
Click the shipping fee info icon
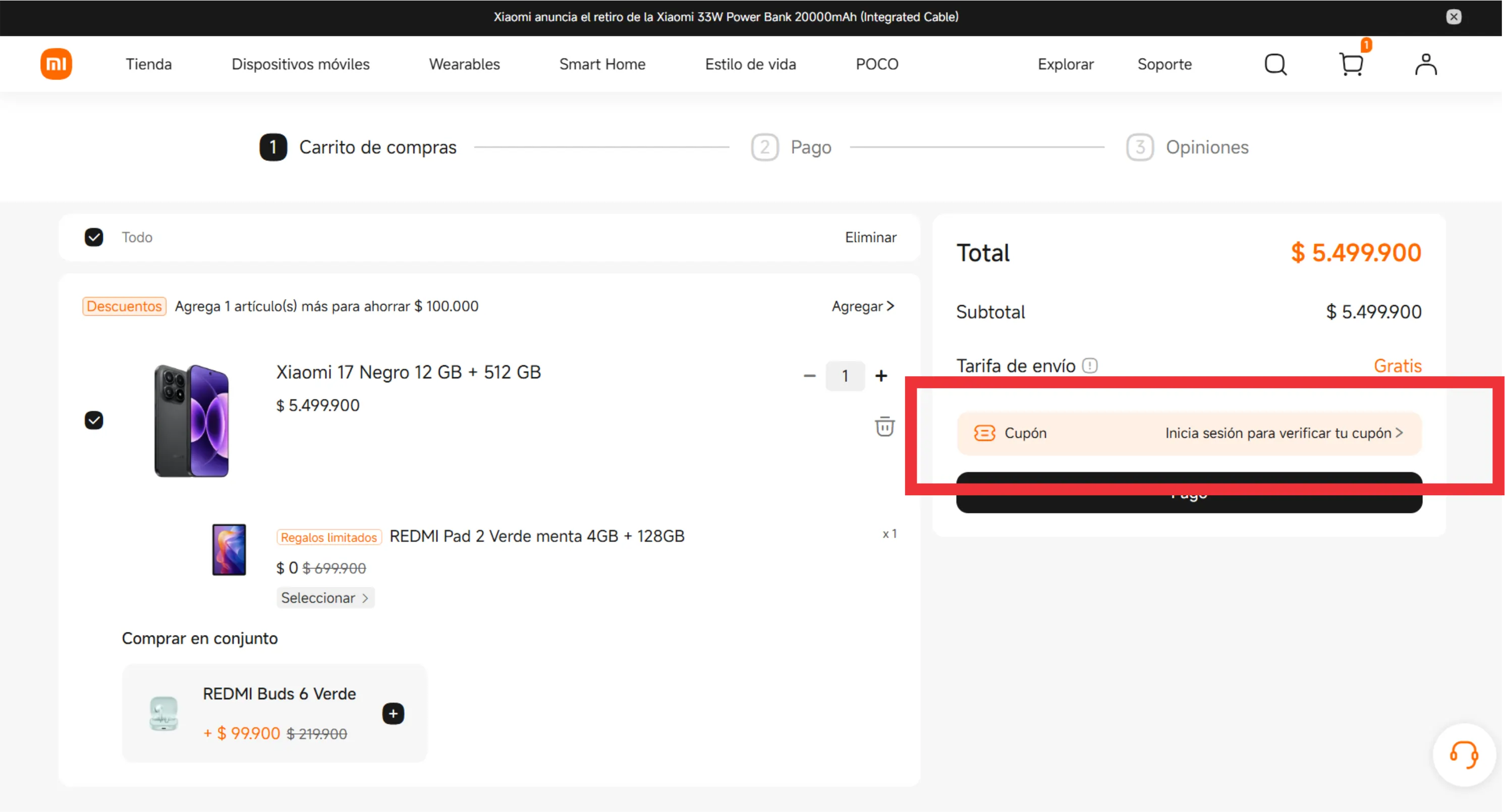click(x=1090, y=366)
